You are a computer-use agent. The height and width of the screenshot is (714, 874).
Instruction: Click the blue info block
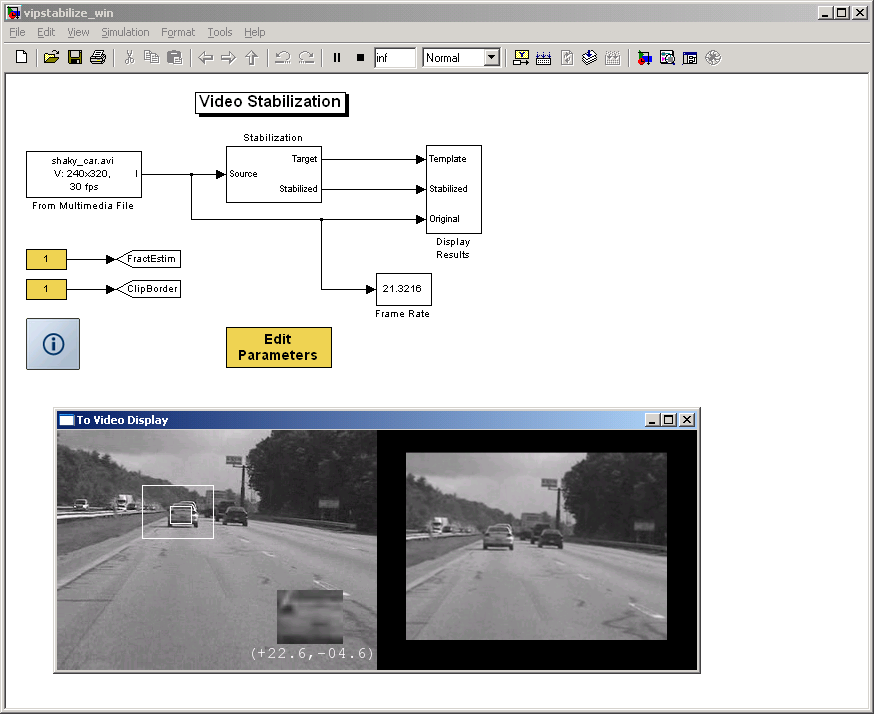click(53, 344)
